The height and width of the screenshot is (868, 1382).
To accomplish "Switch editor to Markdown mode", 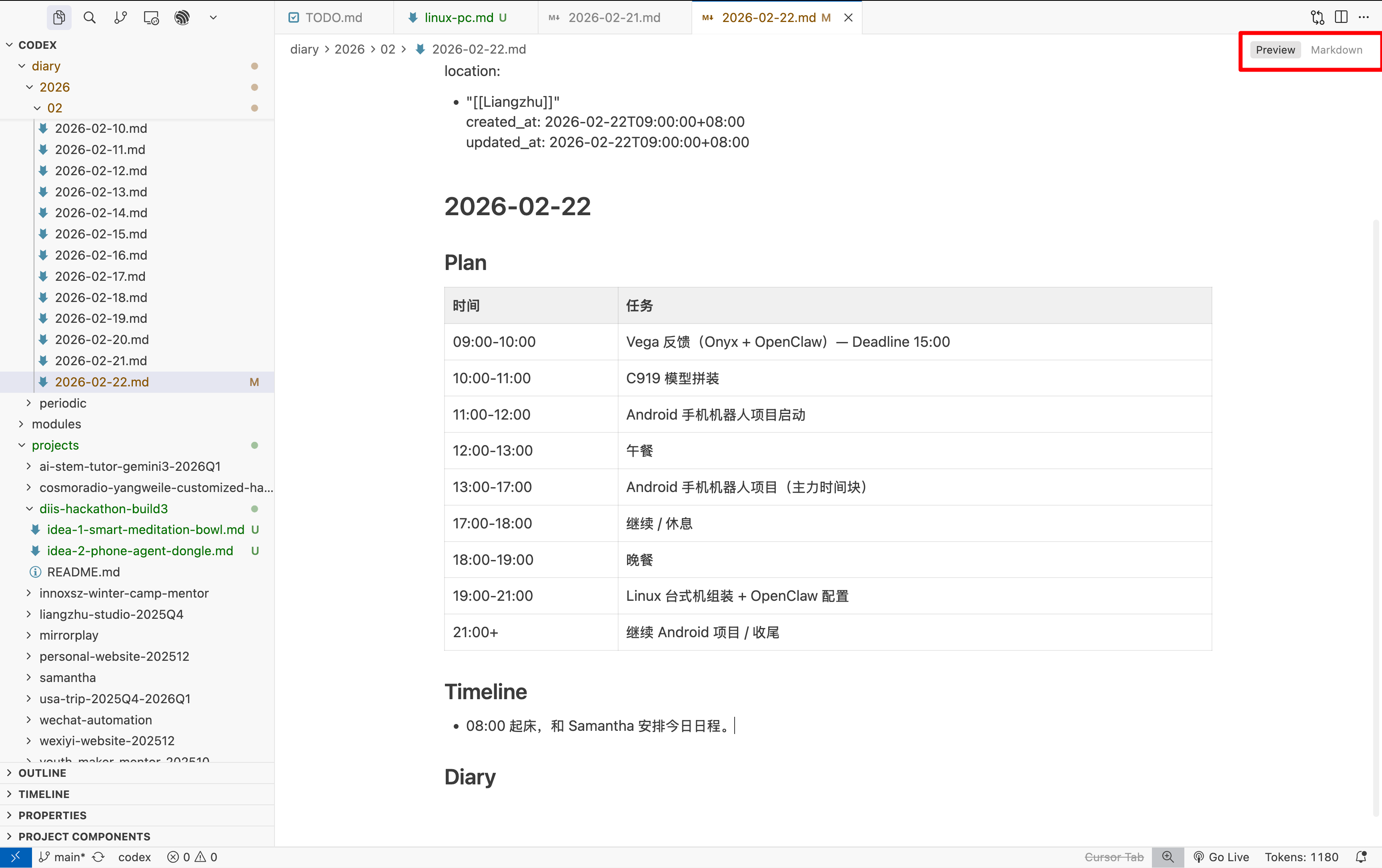I will 1336,50.
